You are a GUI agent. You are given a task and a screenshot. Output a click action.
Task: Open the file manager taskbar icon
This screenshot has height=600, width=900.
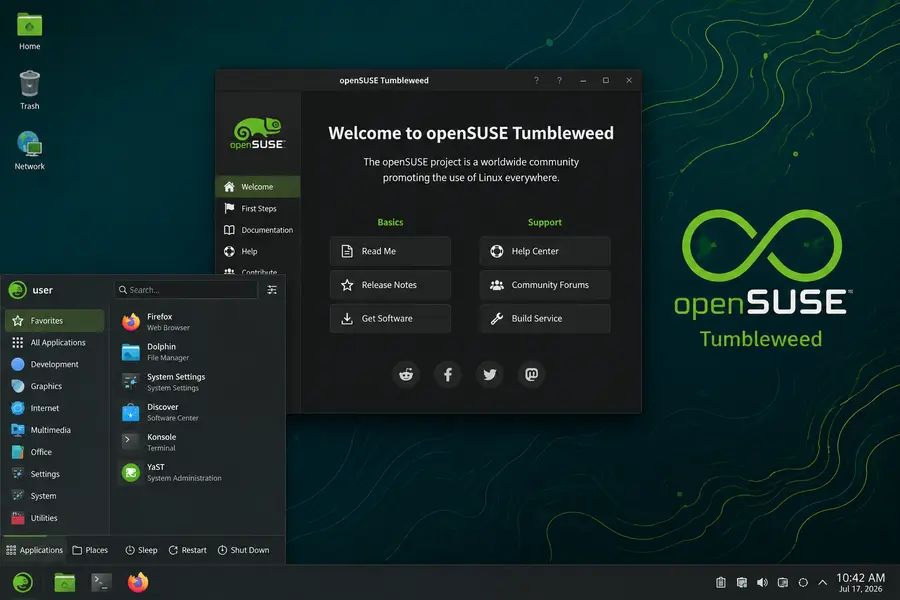tap(65, 582)
